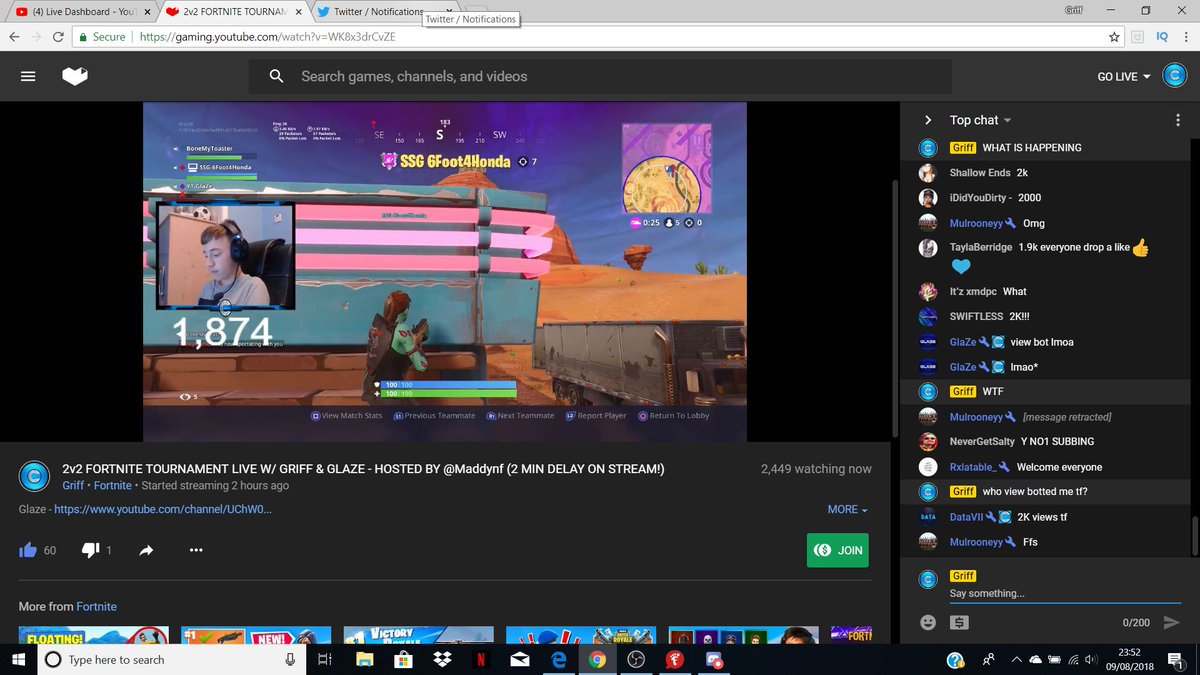This screenshot has width=1200, height=675.
Task: Open Super Chat dollar icon
Action: (959, 622)
